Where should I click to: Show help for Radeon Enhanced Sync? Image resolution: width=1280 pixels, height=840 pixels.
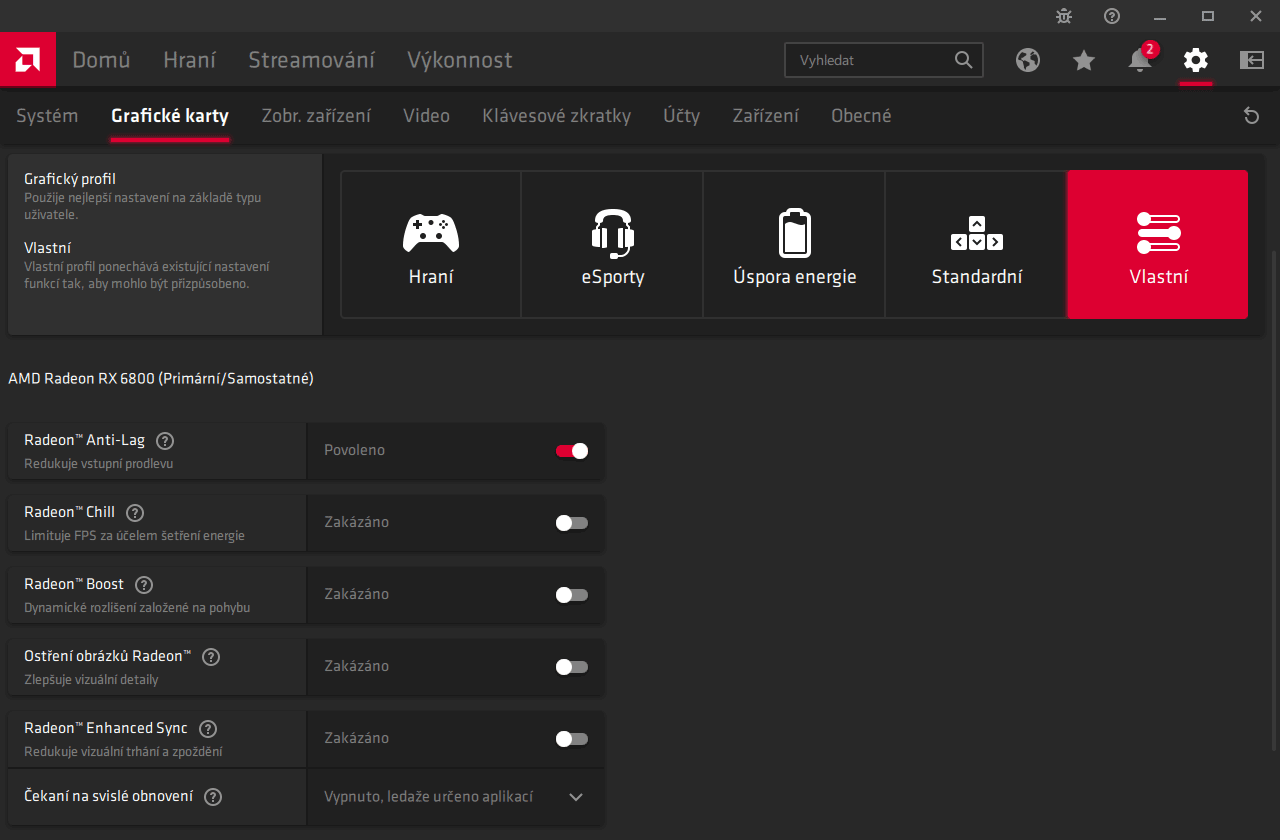(208, 729)
